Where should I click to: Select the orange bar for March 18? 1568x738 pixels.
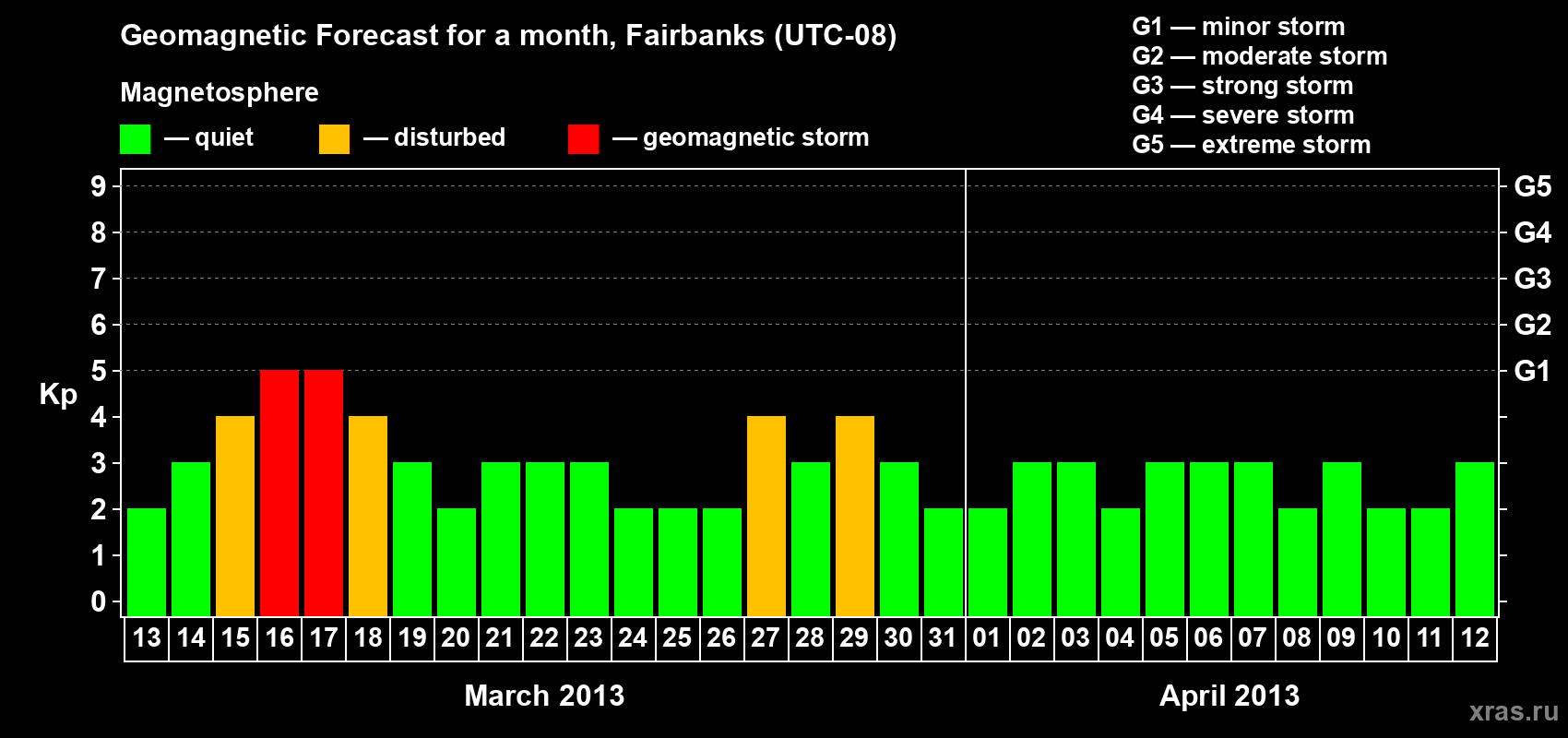368,517
